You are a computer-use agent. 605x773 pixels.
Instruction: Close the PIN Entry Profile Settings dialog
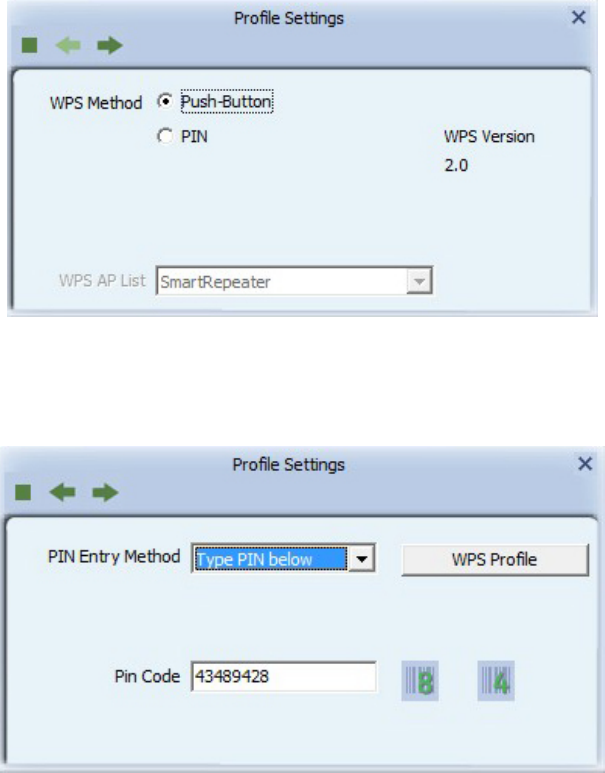[x=587, y=464]
